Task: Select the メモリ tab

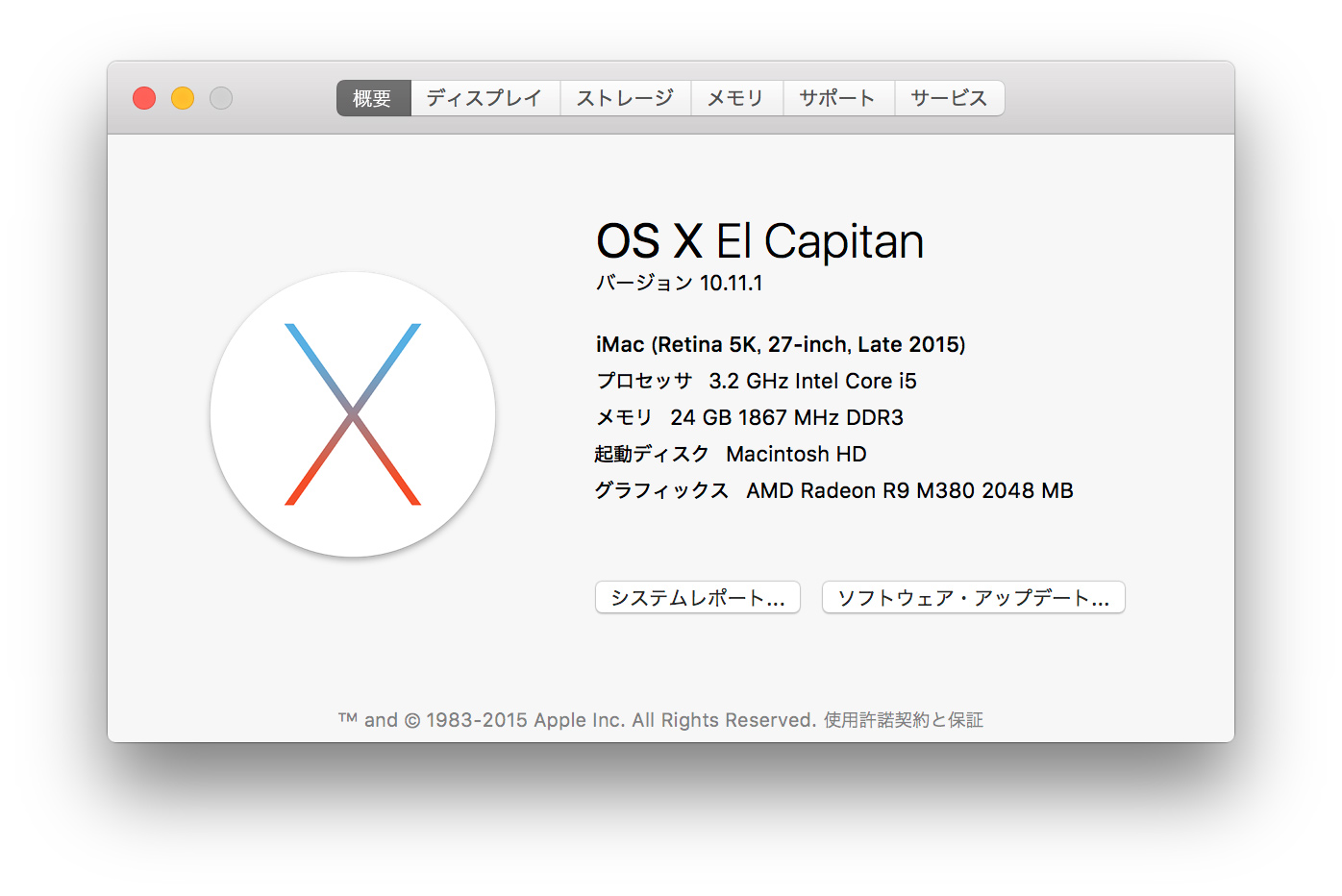Action: point(736,97)
